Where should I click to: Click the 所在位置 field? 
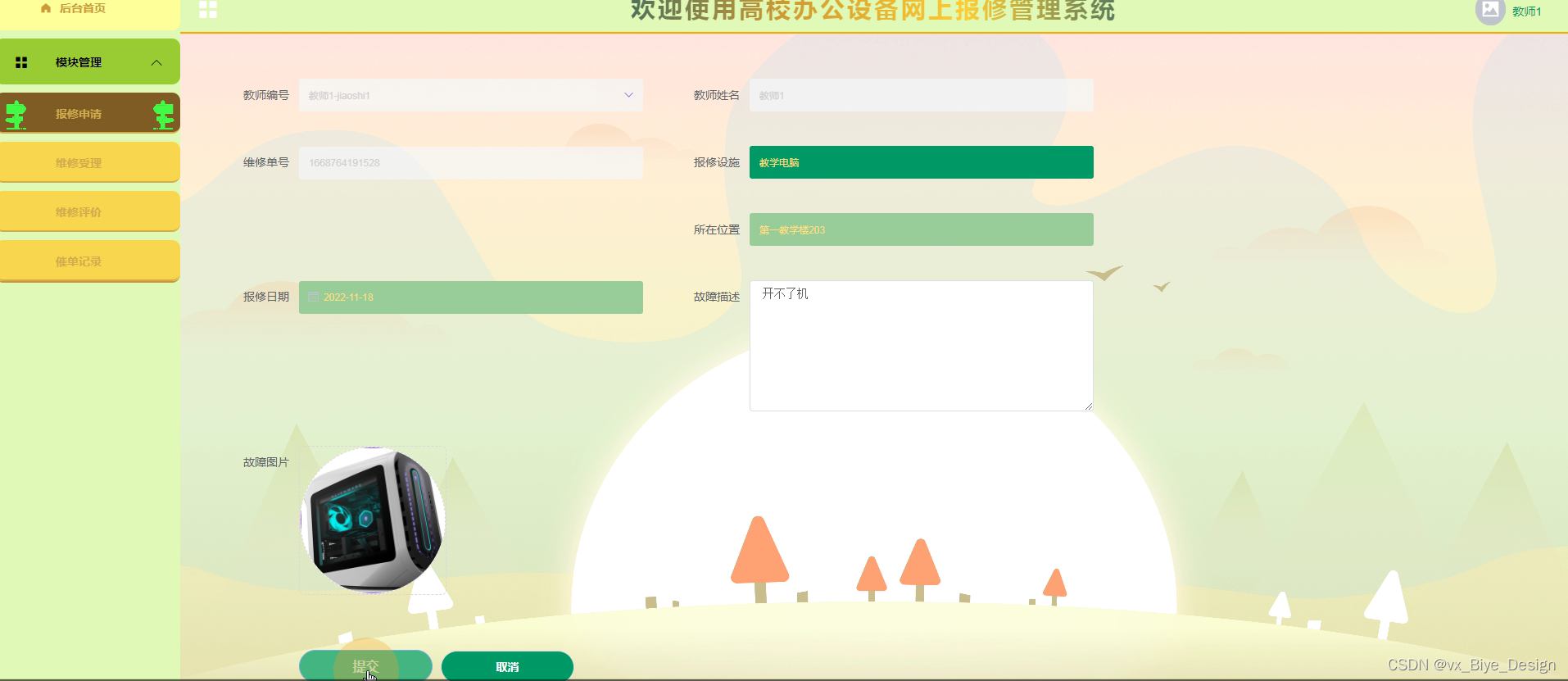coord(922,229)
